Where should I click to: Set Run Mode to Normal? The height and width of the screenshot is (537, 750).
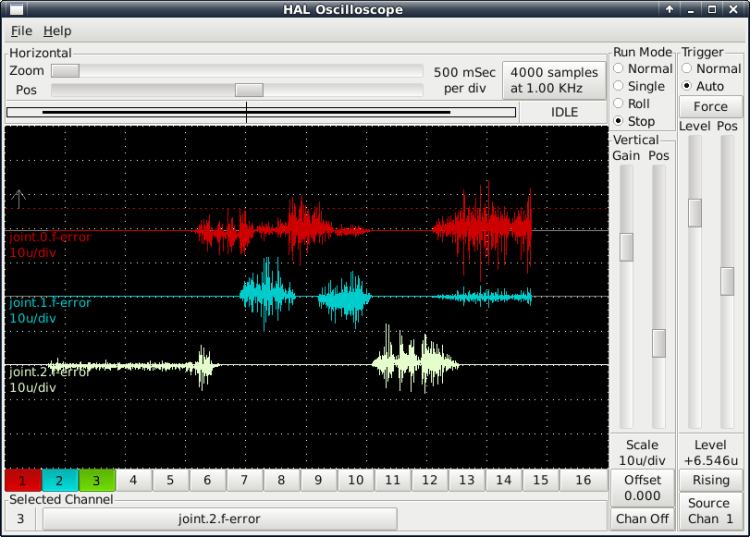click(x=618, y=69)
